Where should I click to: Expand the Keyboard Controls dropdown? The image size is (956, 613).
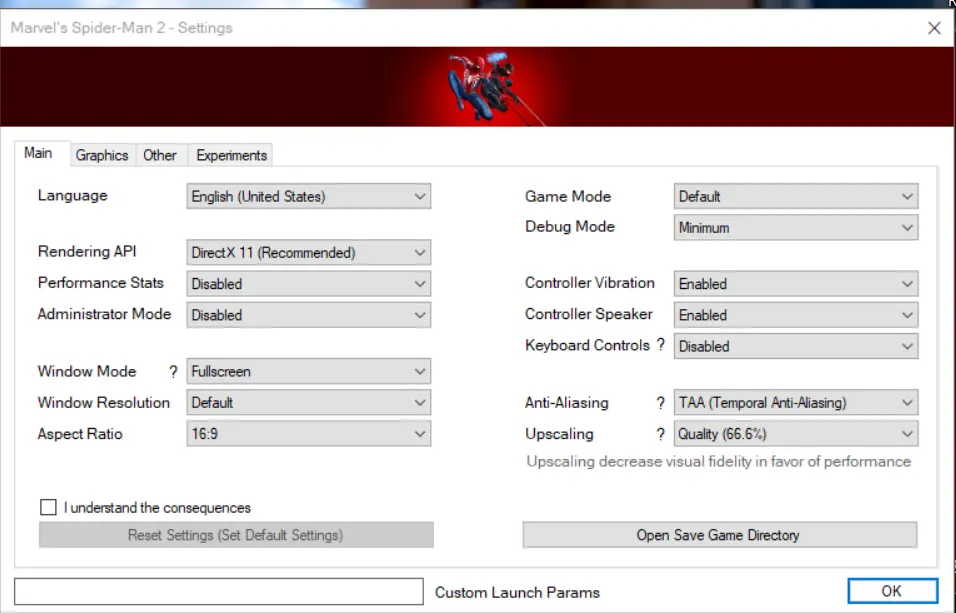tap(796, 346)
